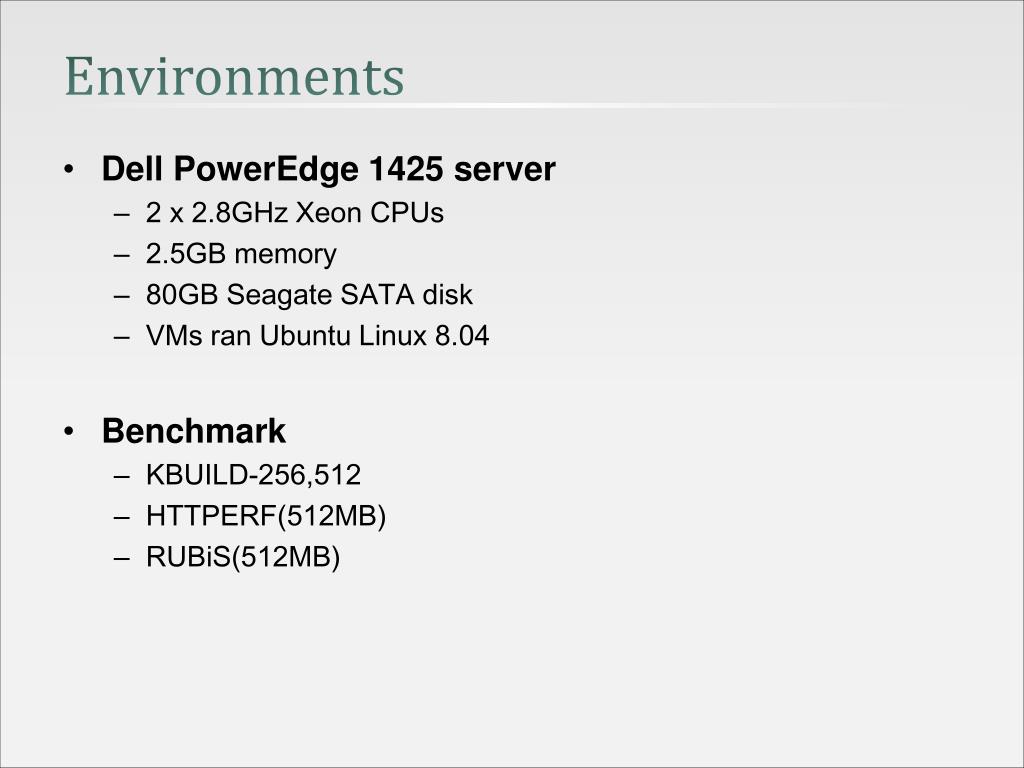Select the KBUILD-256,512 item
Screen dimensions: 1024x768
click(x=253, y=475)
